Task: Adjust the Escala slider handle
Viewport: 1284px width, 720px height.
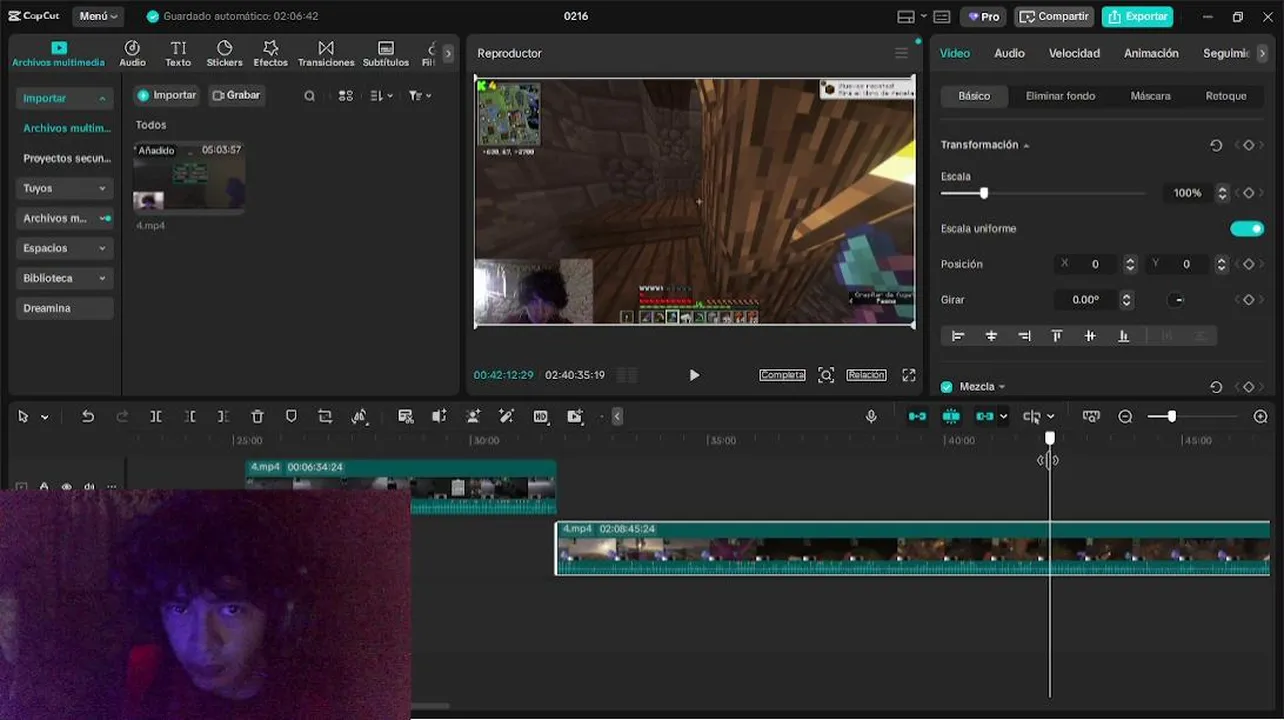Action: tap(984, 193)
